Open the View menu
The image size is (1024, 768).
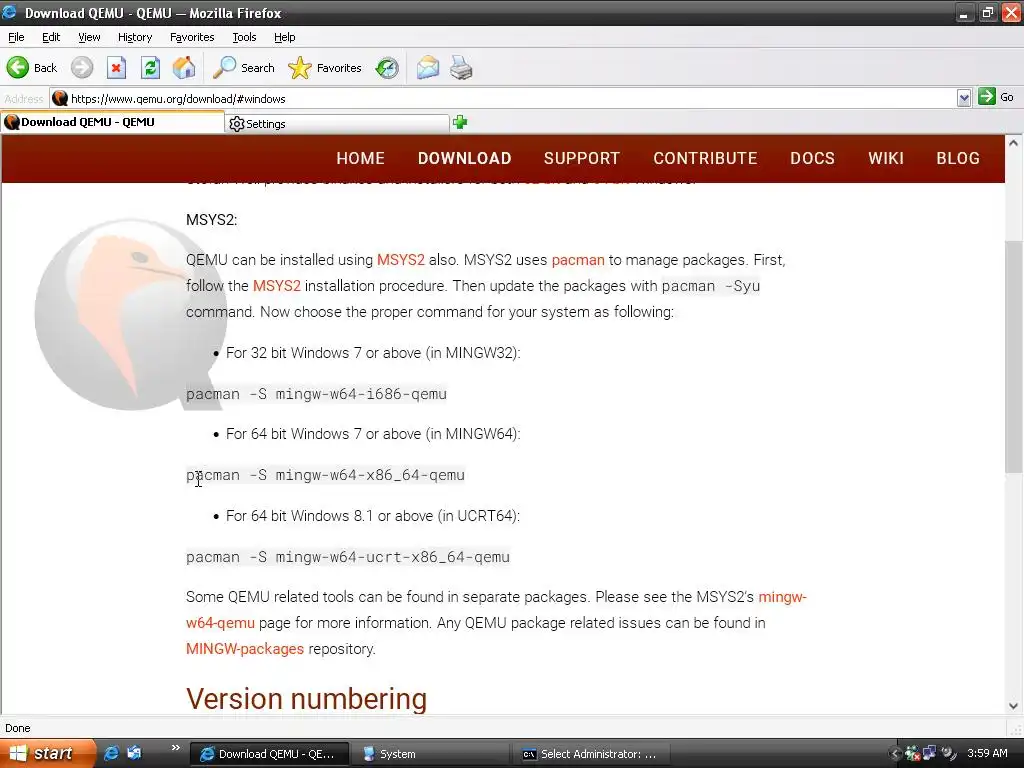[89, 37]
